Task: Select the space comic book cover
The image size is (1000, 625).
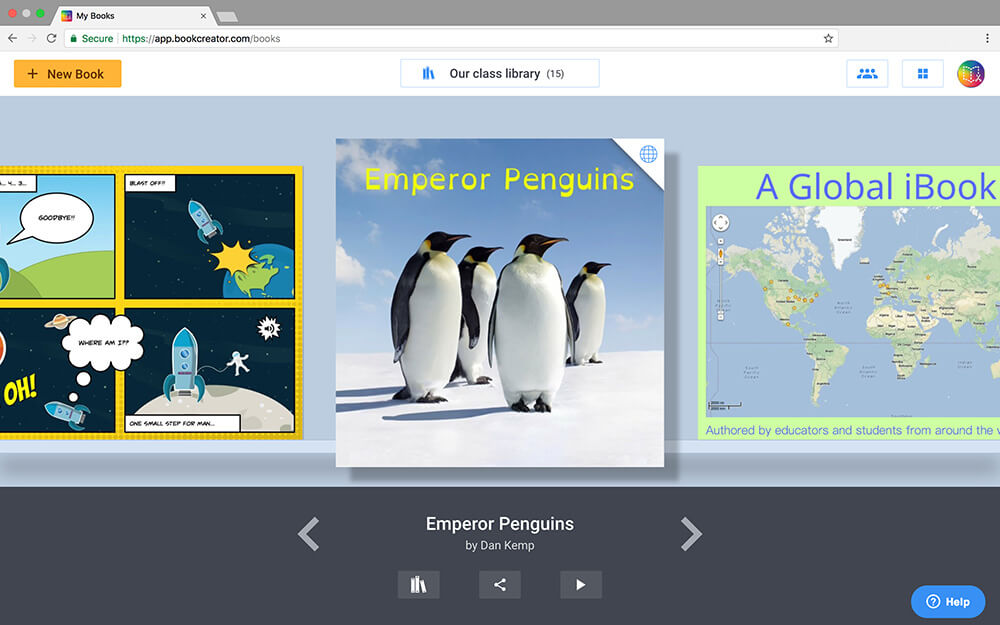Action: point(150,300)
